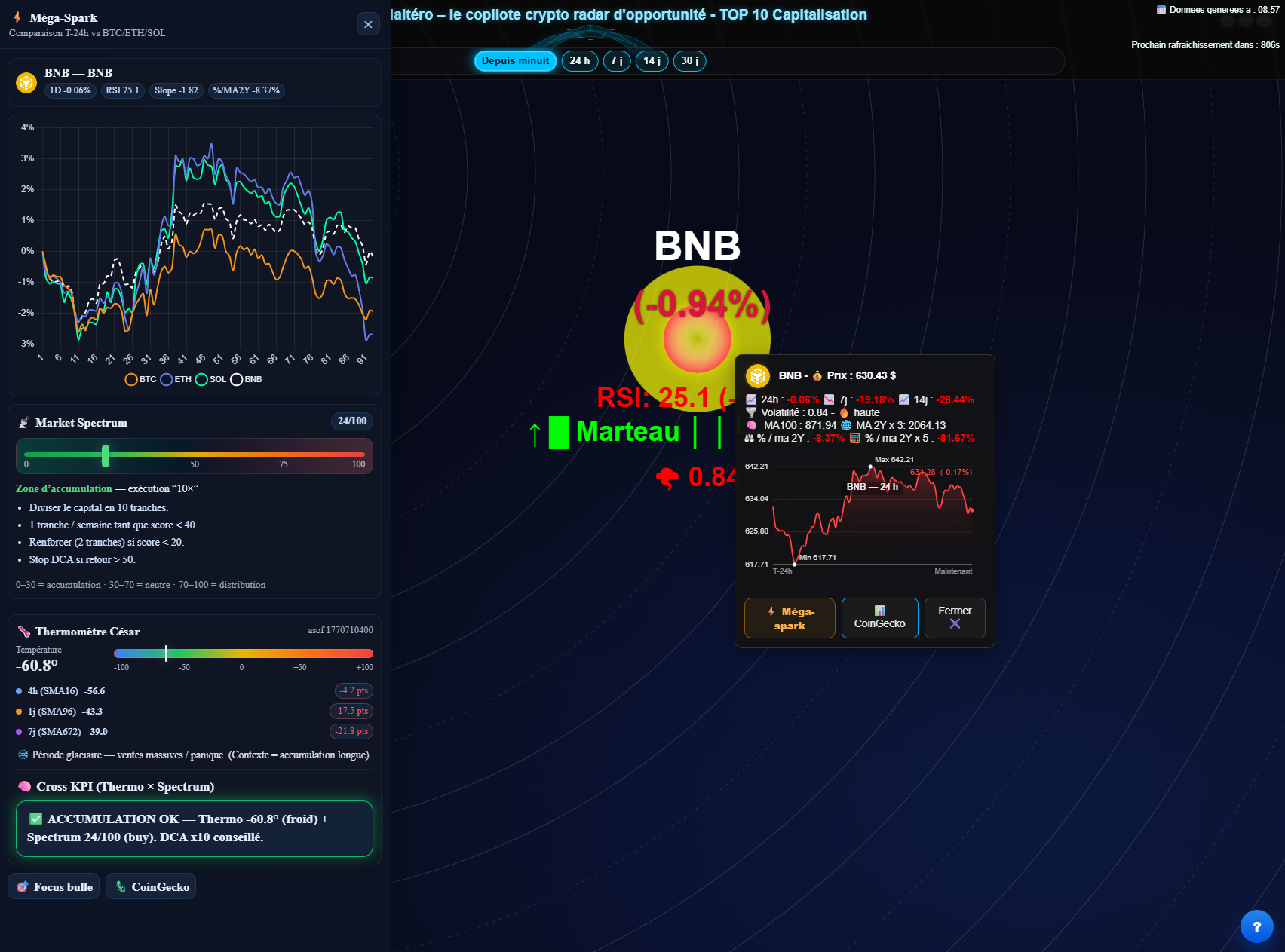This screenshot has height=952, width=1285.
Task: Select the Depuis minuit tab
Action: click(x=516, y=61)
